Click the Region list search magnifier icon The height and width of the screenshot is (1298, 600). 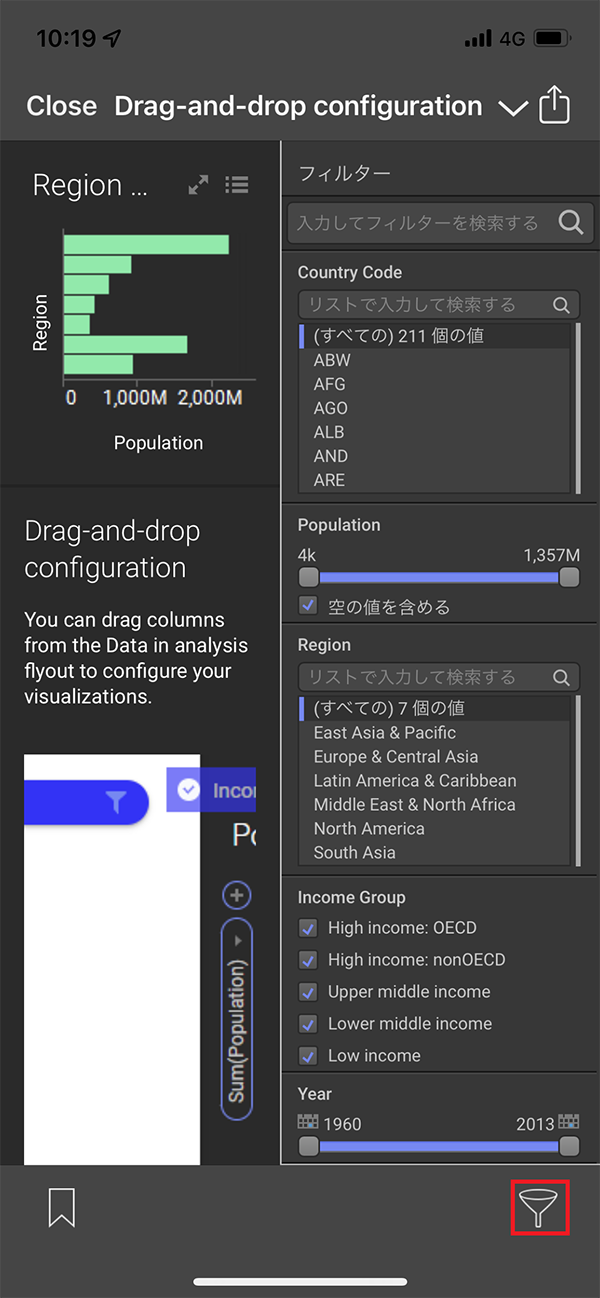click(562, 677)
